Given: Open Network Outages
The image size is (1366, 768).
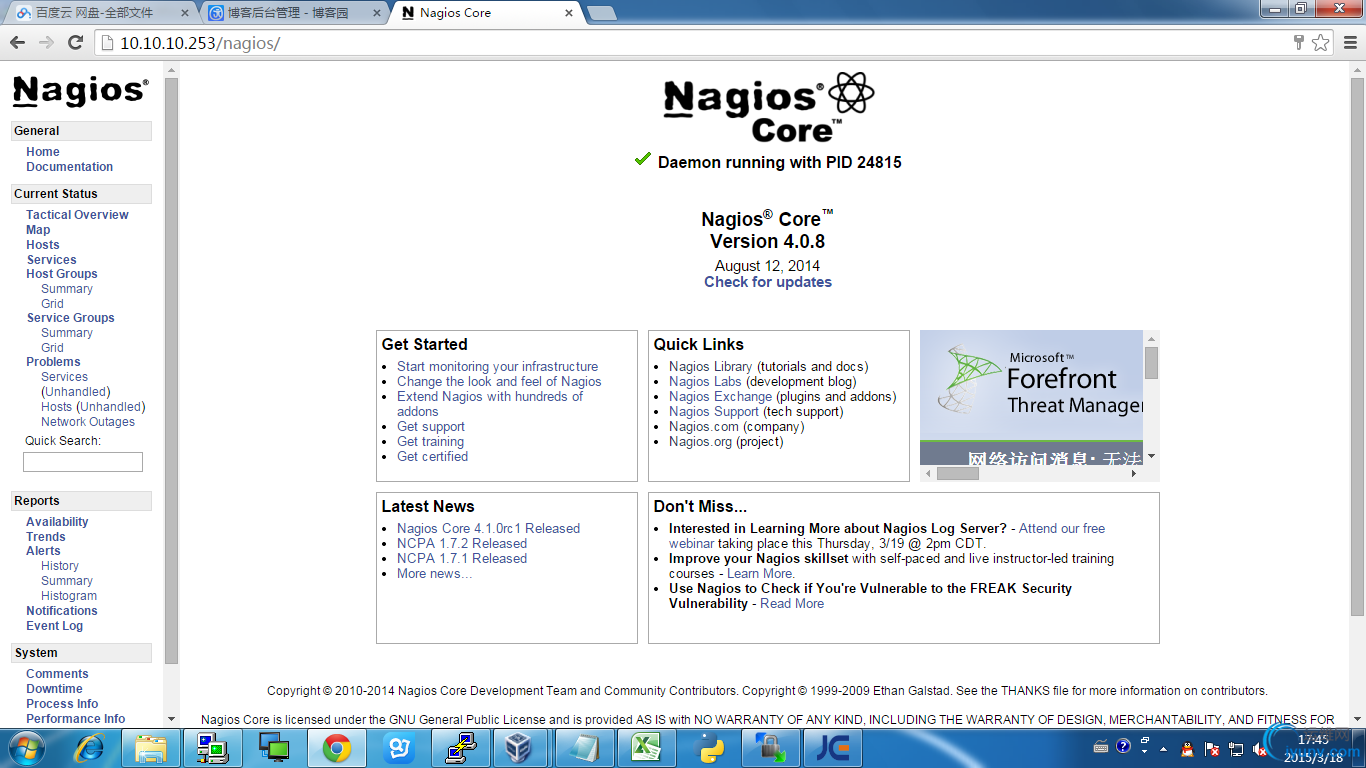Looking at the screenshot, I should [x=88, y=422].
